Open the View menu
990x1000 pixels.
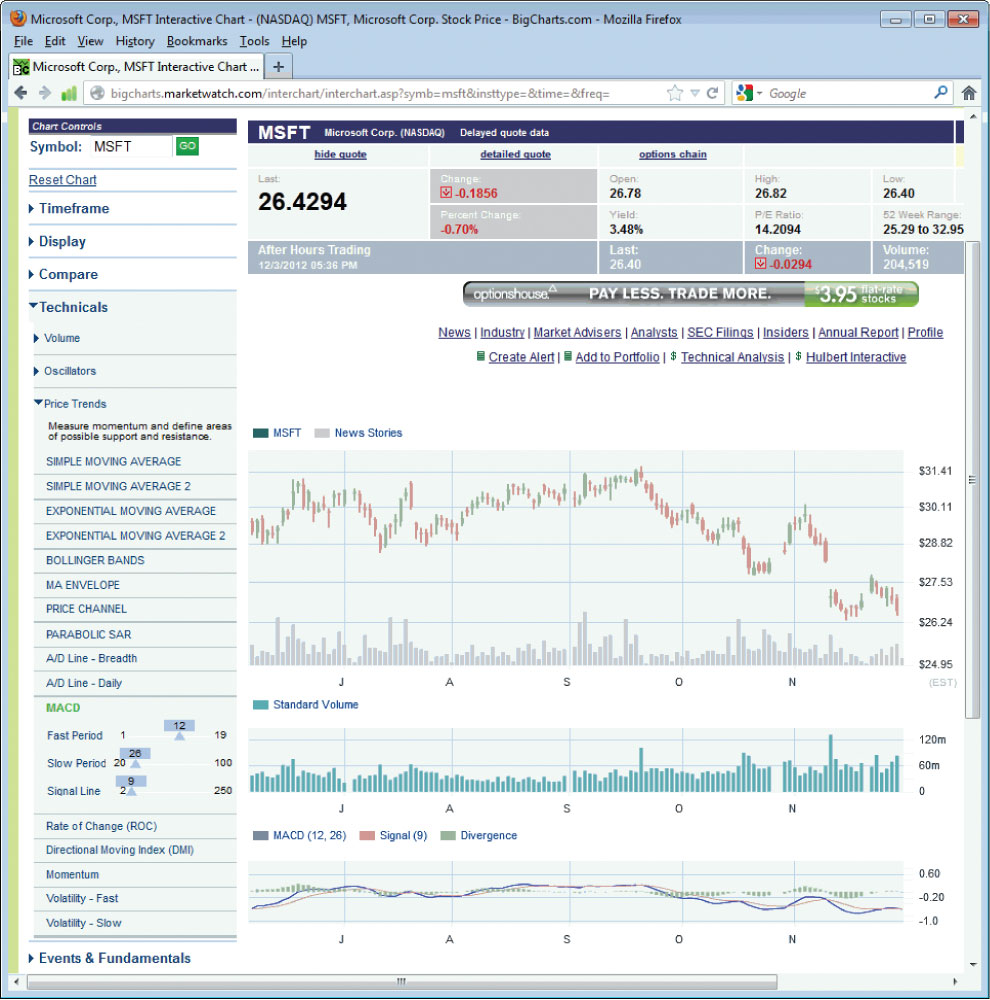pyautogui.click(x=90, y=41)
